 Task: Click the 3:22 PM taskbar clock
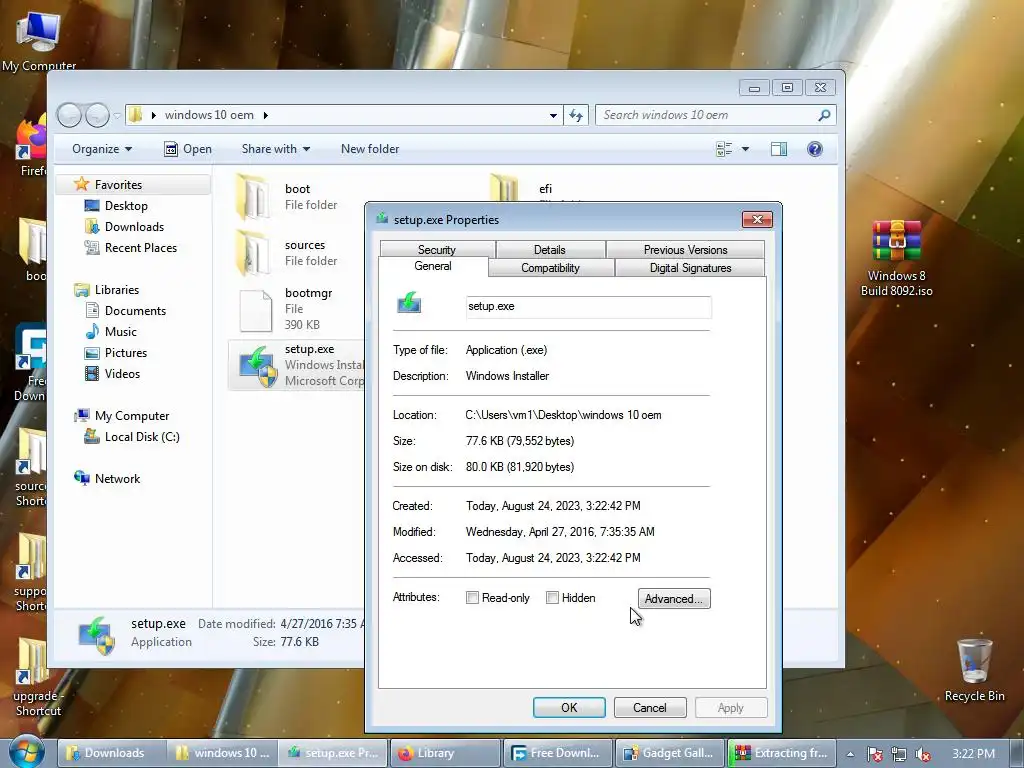[x=974, y=754]
